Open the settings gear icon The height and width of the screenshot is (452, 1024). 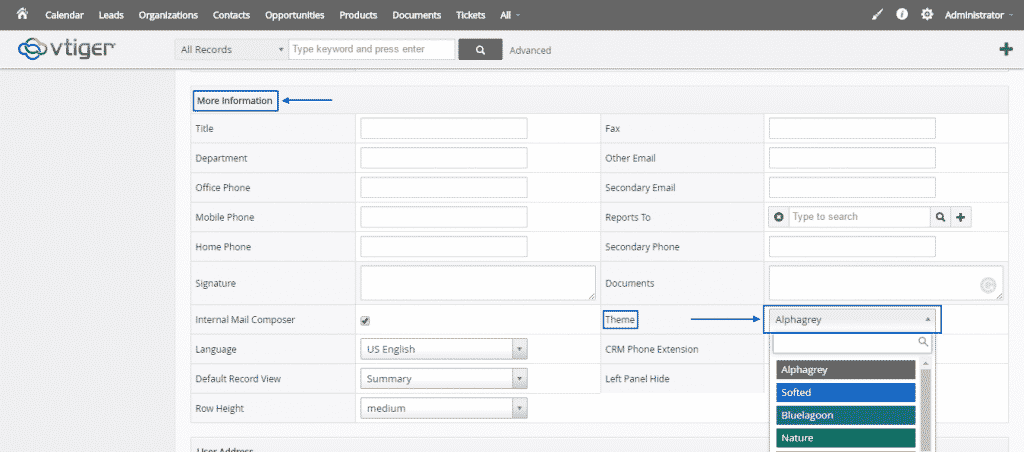pos(927,14)
